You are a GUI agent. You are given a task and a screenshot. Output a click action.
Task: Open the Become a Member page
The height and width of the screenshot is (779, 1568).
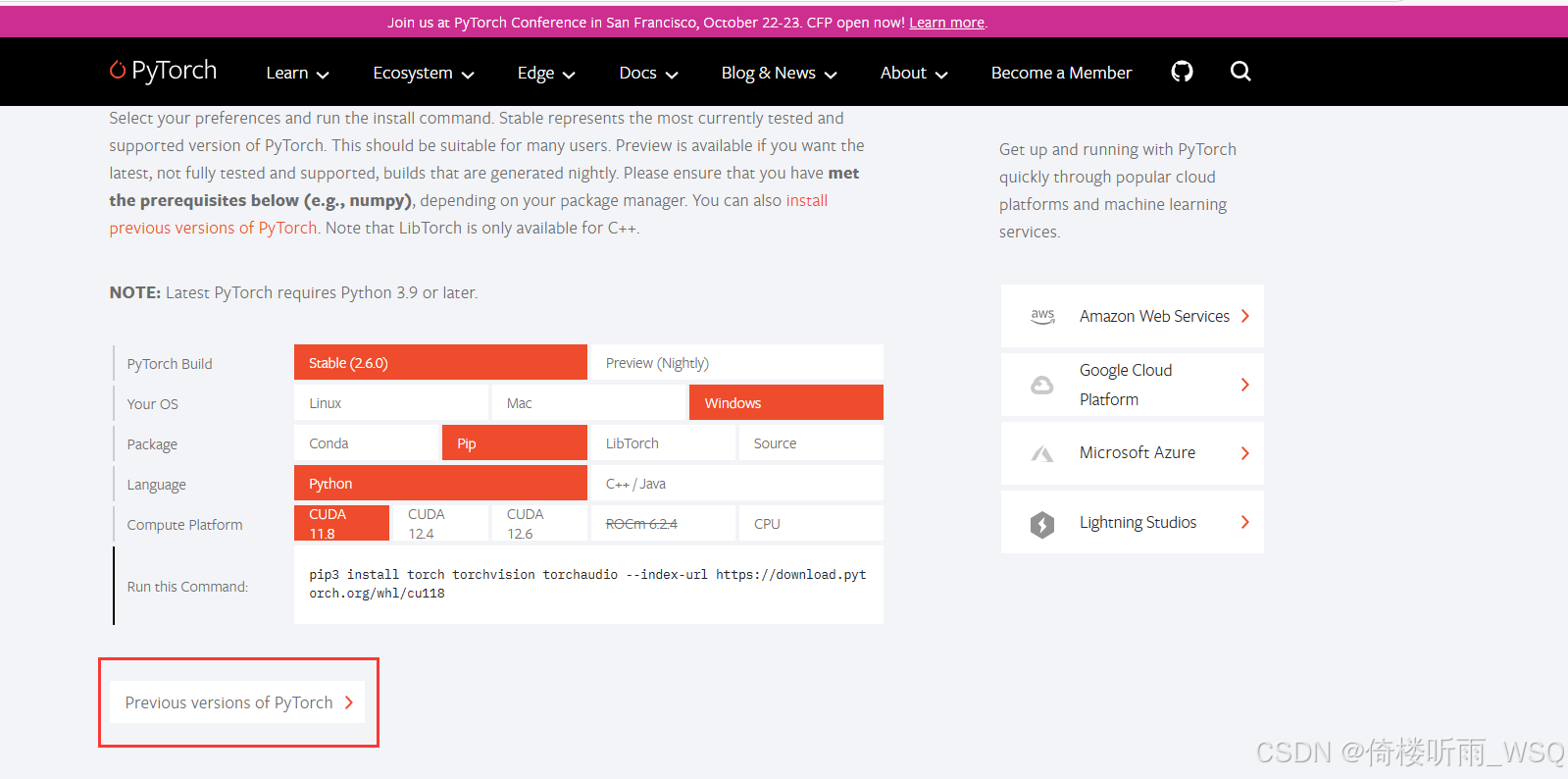coord(1061,73)
